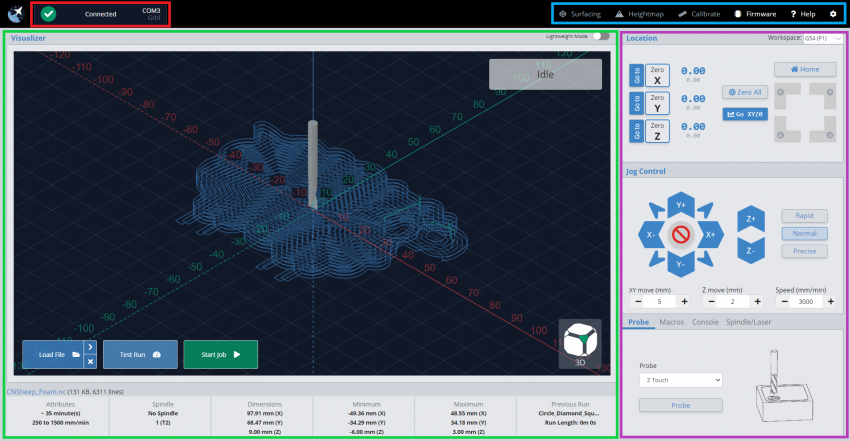Open the settings gear icon

(833, 14)
